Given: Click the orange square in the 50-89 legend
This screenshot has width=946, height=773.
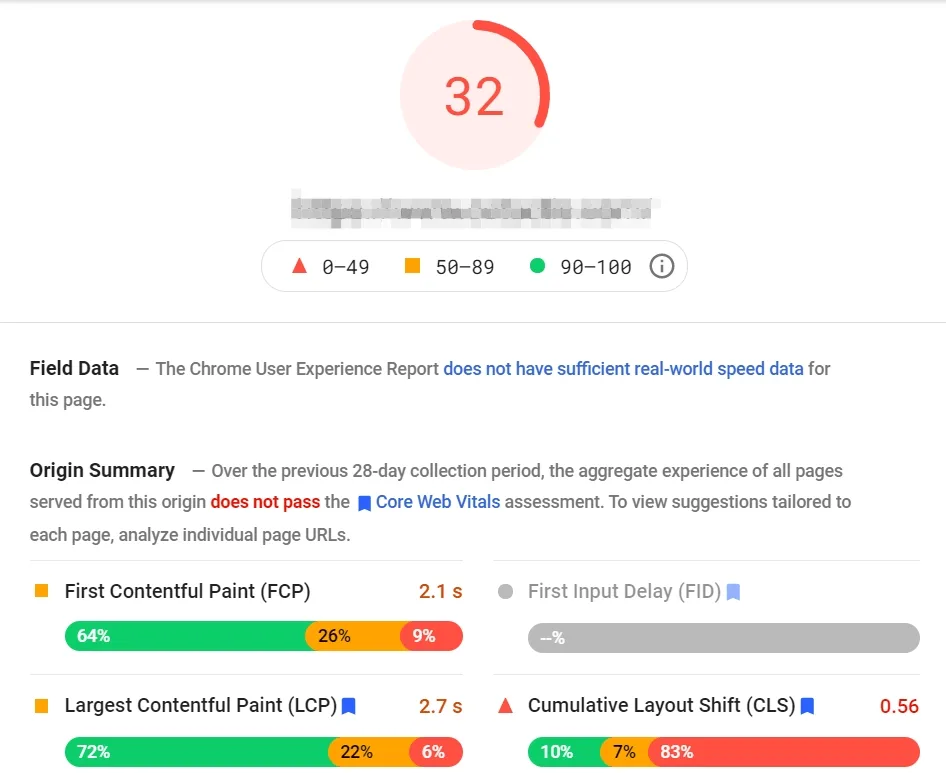Looking at the screenshot, I should click(x=413, y=266).
